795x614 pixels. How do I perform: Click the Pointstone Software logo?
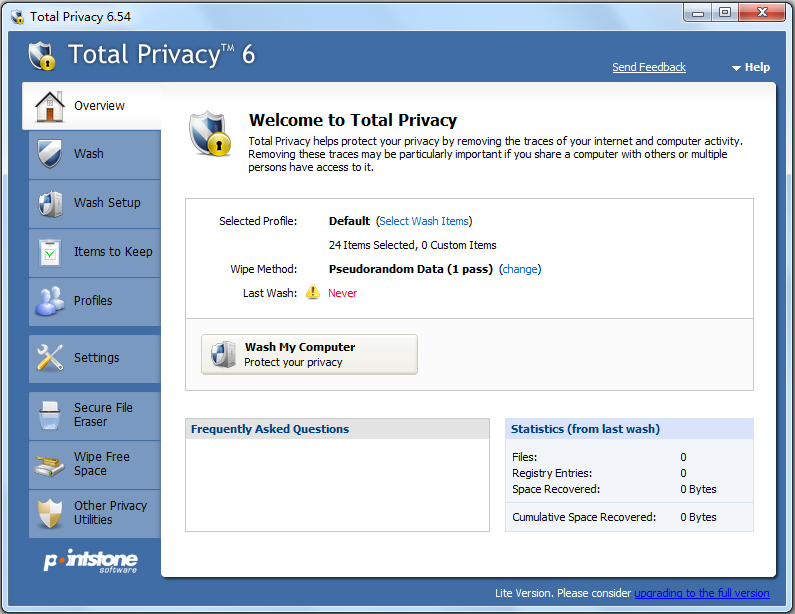point(90,561)
